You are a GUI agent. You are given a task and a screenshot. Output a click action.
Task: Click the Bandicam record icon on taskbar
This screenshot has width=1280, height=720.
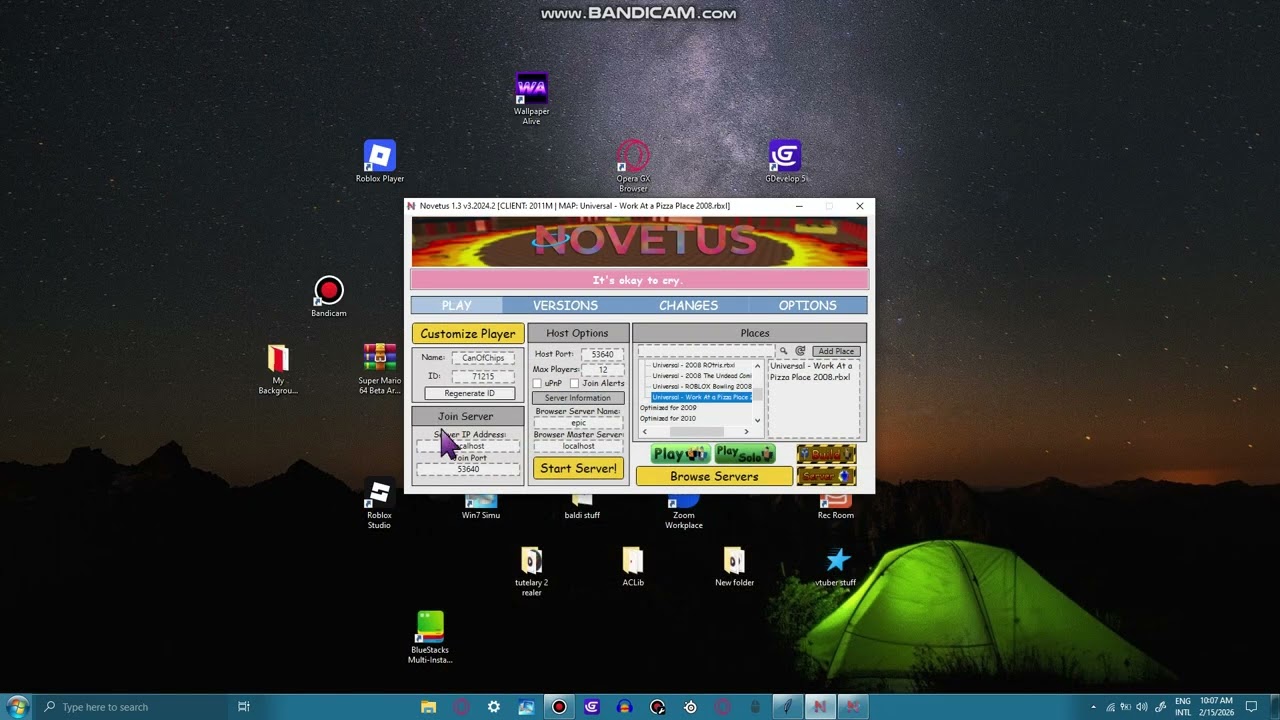tap(559, 707)
